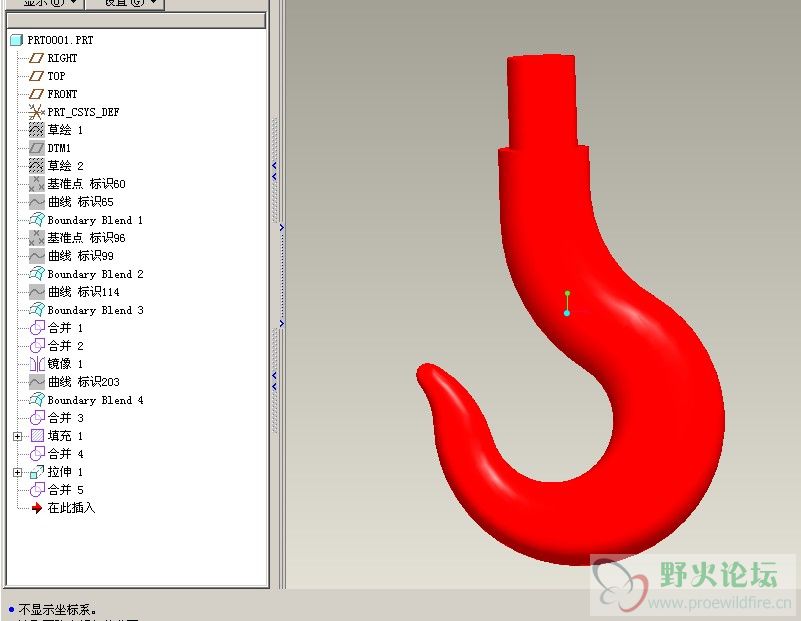The image size is (801, 621).
Task: Click the Boundary Blend 2 surface icon
Action: click(36, 274)
